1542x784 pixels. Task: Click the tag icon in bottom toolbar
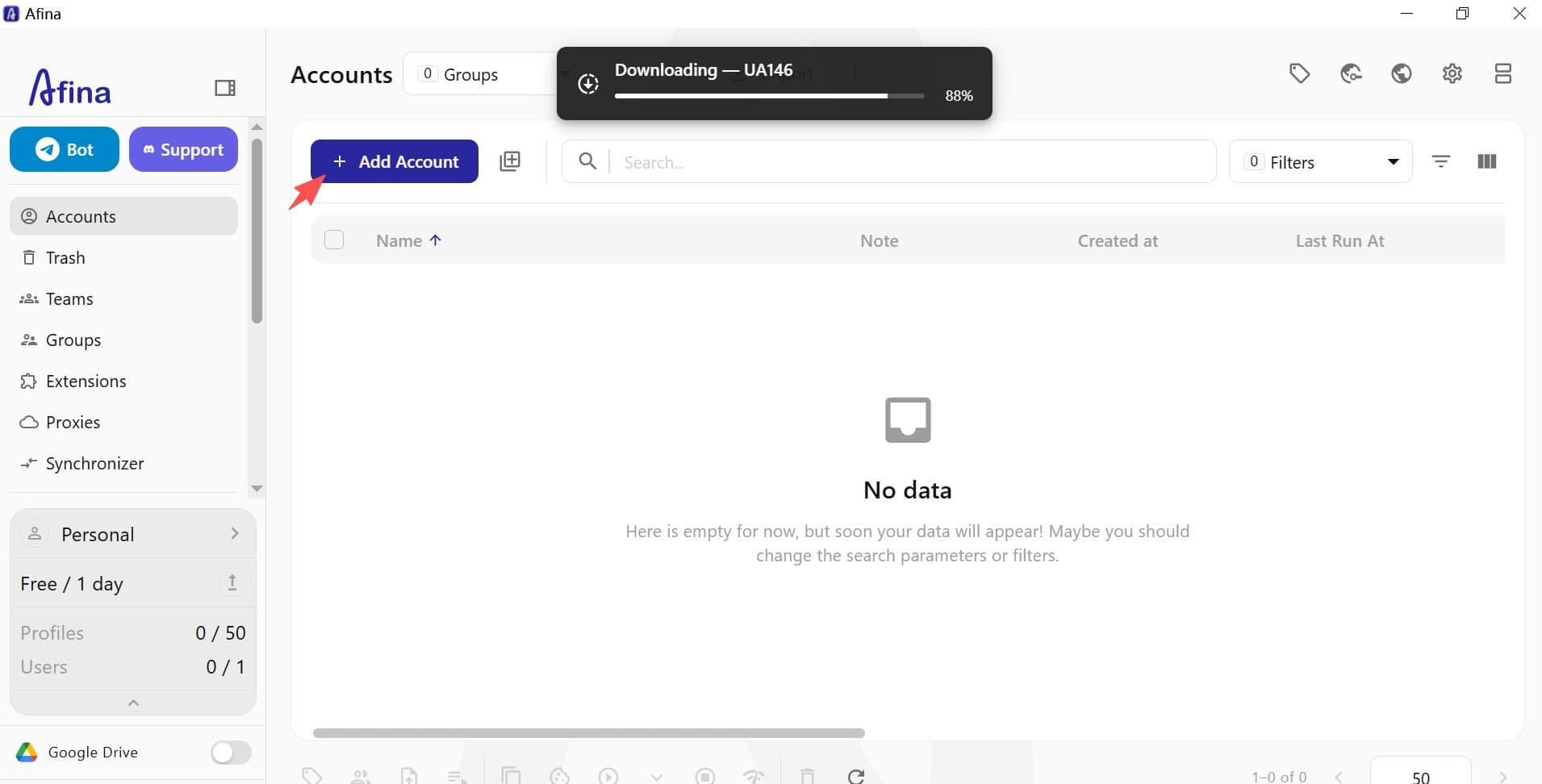tap(312, 776)
